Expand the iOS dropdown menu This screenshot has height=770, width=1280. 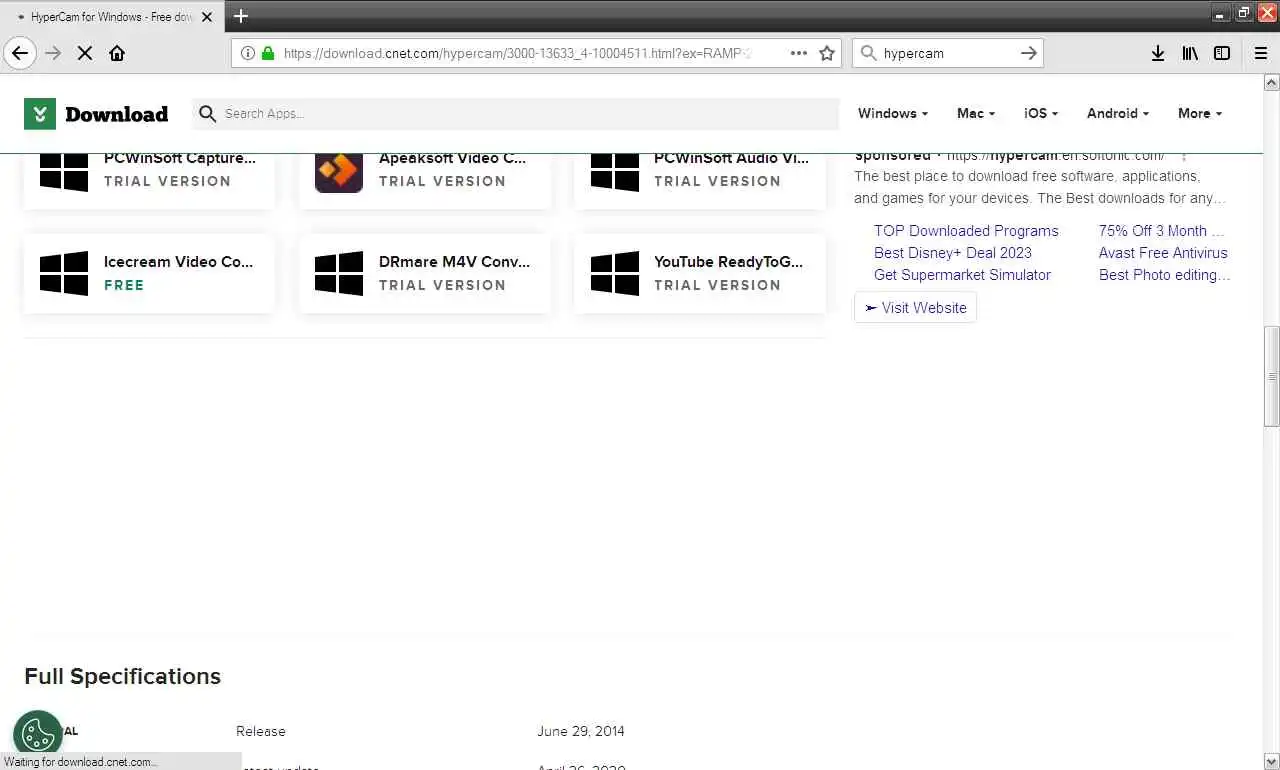coord(1041,114)
